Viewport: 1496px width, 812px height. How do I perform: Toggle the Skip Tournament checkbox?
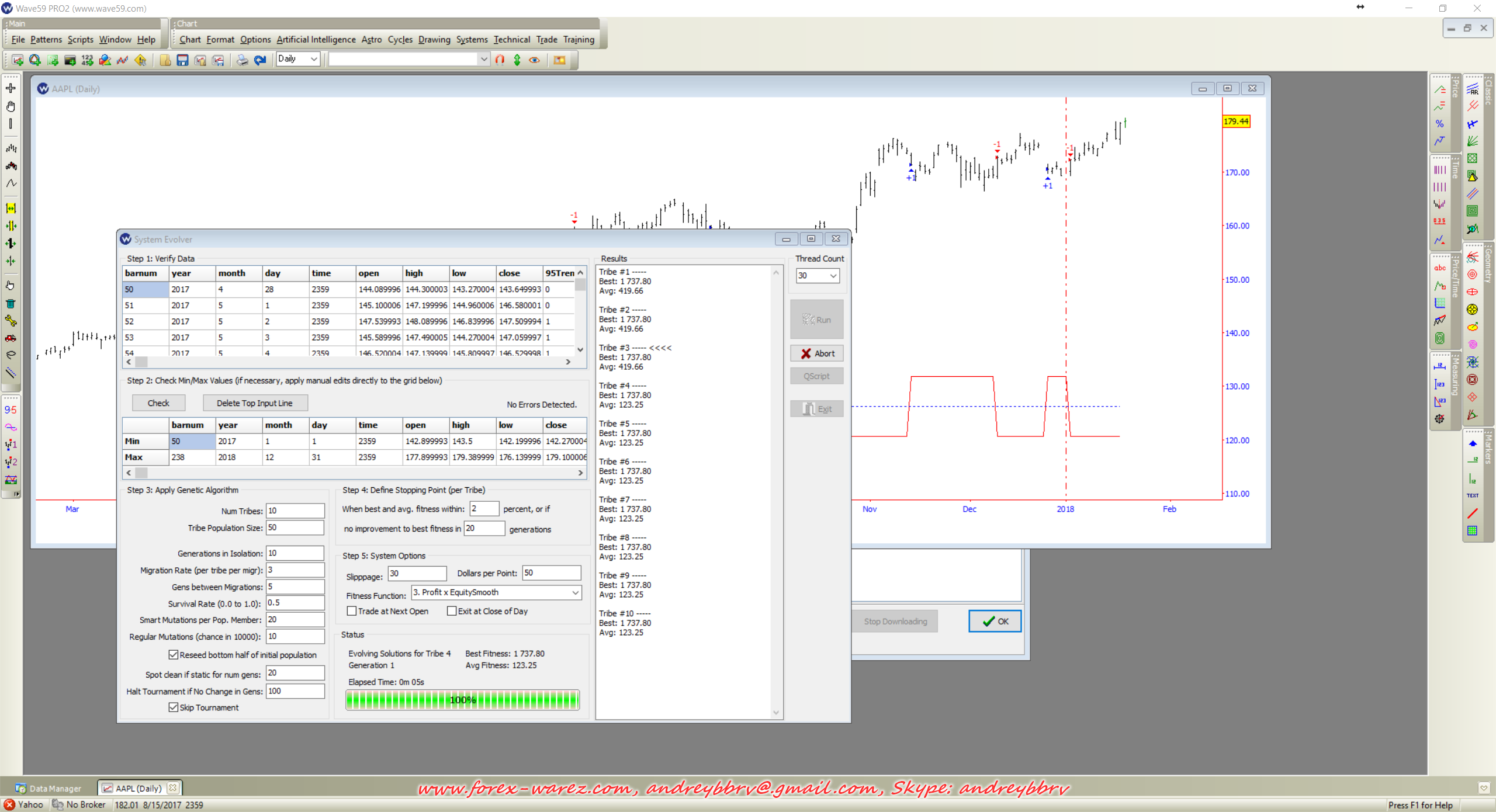(174, 707)
